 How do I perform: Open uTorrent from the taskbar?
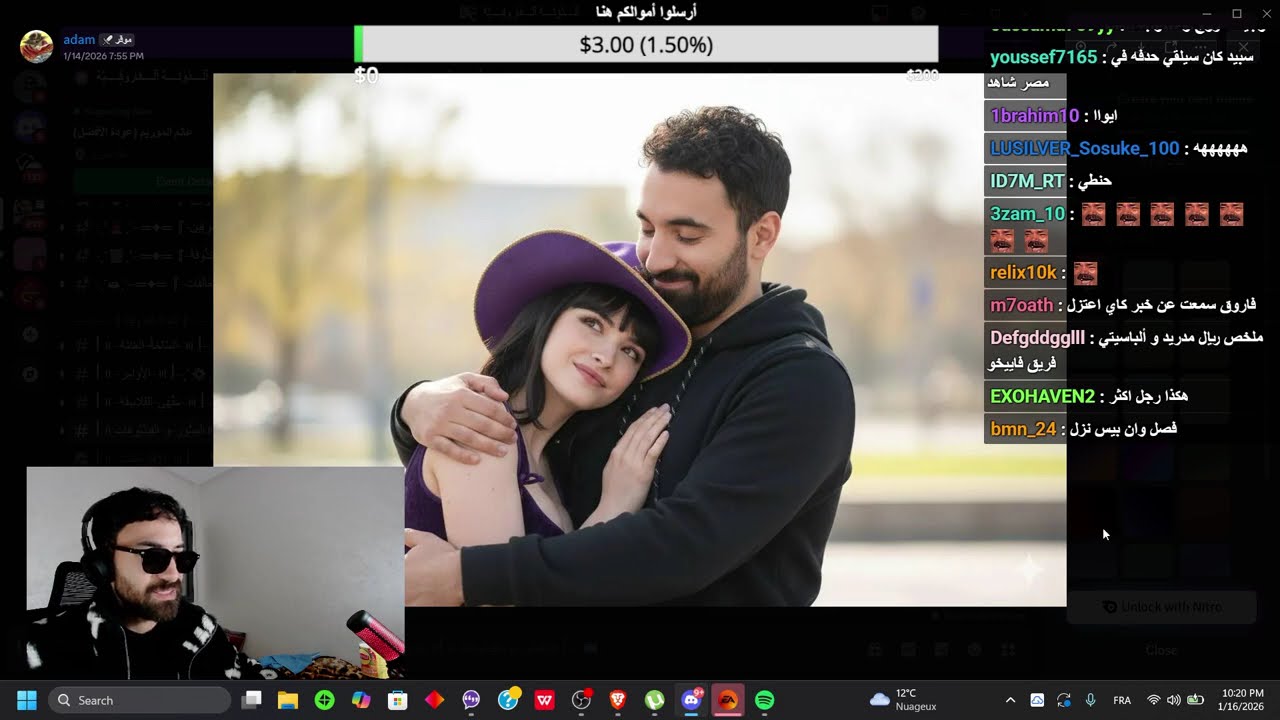pos(654,700)
